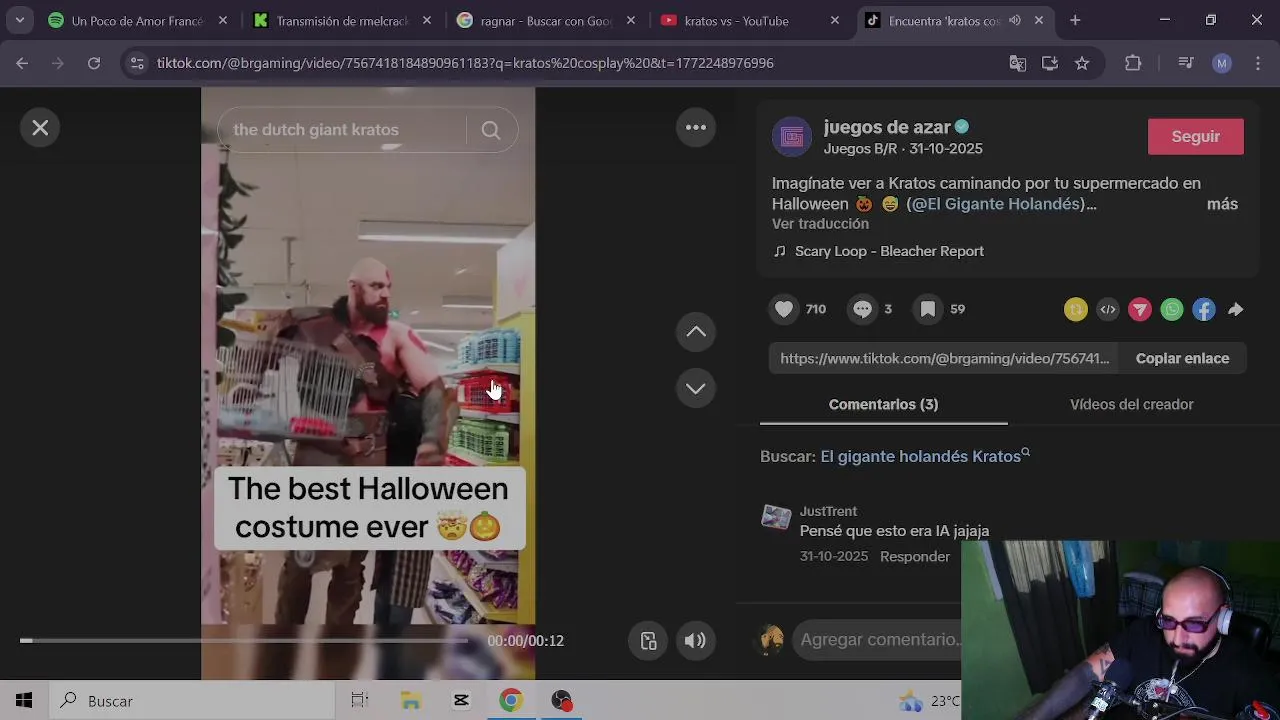The image size is (1280, 720).
Task: Close the kratos vs YouTube tab
Action: click(x=835, y=20)
